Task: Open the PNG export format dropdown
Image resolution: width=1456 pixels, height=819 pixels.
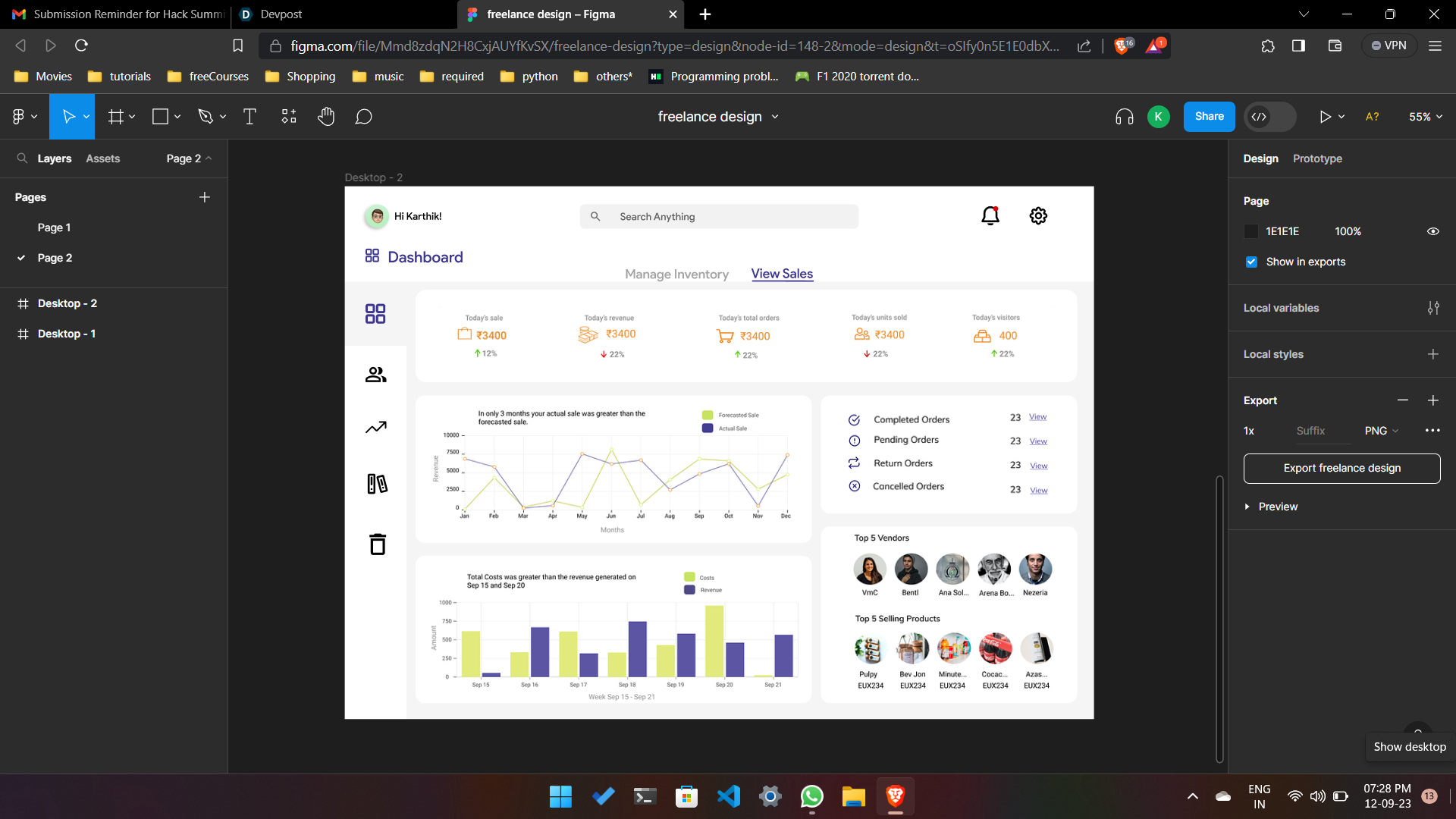Action: pyautogui.click(x=1381, y=431)
